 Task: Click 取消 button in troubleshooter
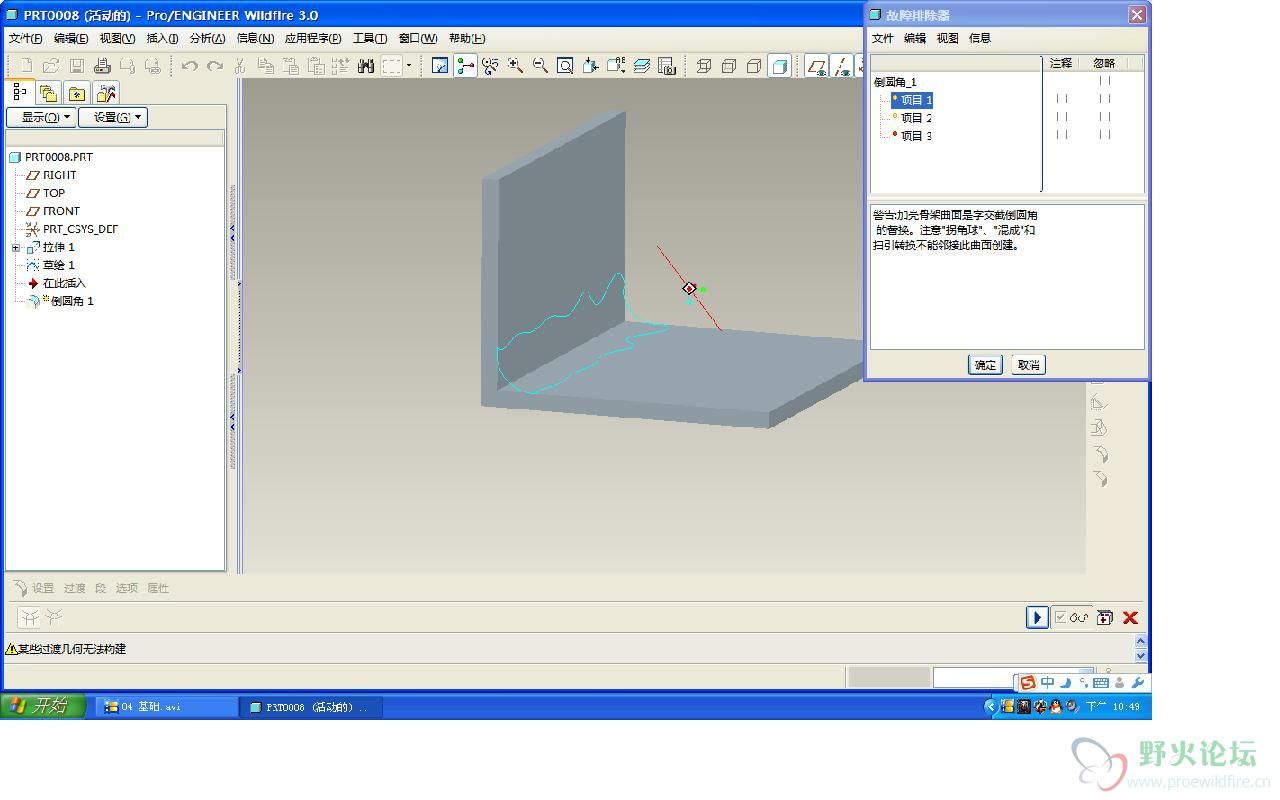coord(1028,365)
